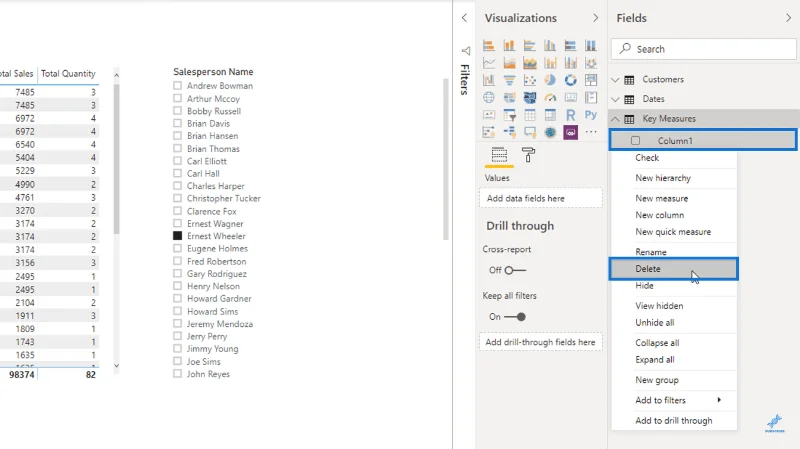Click the 98374 total sales value

point(21,375)
